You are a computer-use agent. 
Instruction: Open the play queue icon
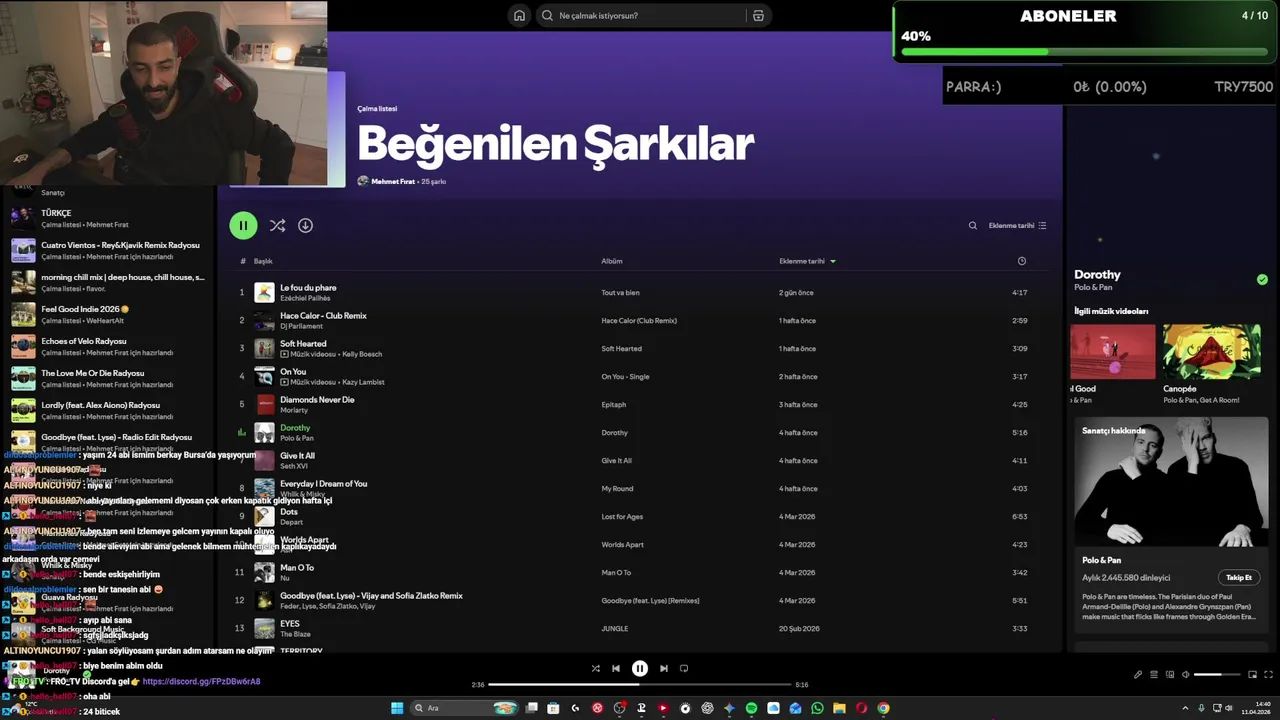tap(1153, 675)
